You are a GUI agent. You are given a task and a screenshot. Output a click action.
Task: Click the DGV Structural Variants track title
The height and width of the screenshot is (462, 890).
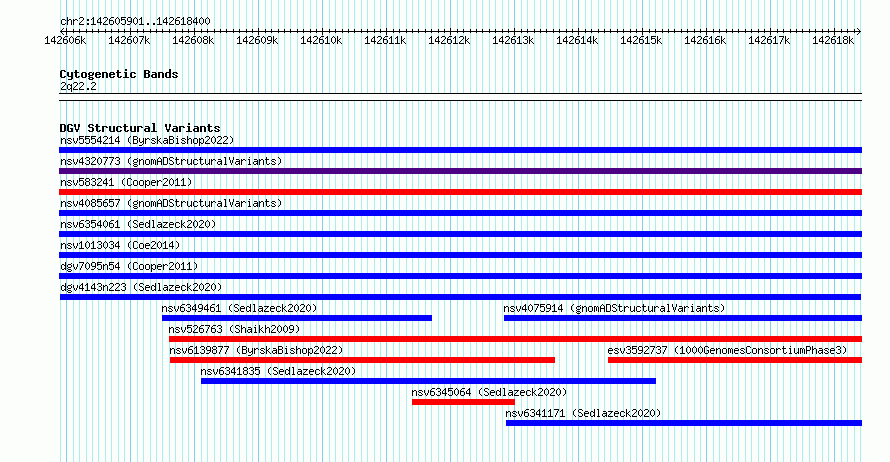pyautogui.click(x=140, y=128)
